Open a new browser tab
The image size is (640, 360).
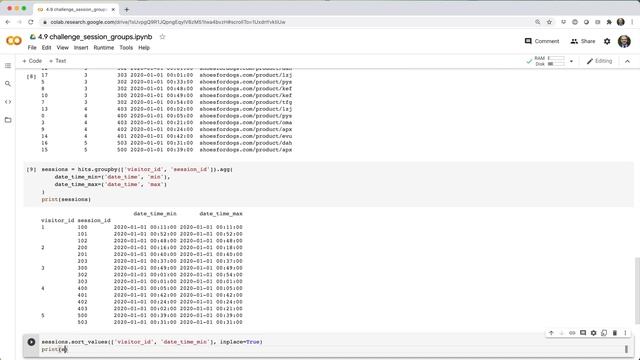tap(127, 9)
